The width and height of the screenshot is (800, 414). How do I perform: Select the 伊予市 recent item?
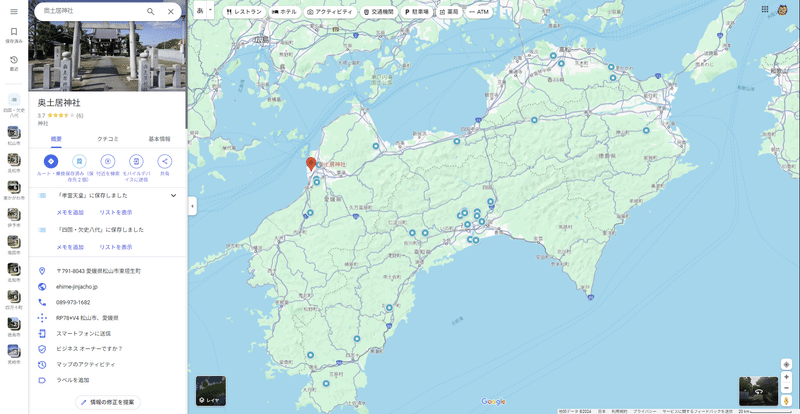tap(14, 217)
